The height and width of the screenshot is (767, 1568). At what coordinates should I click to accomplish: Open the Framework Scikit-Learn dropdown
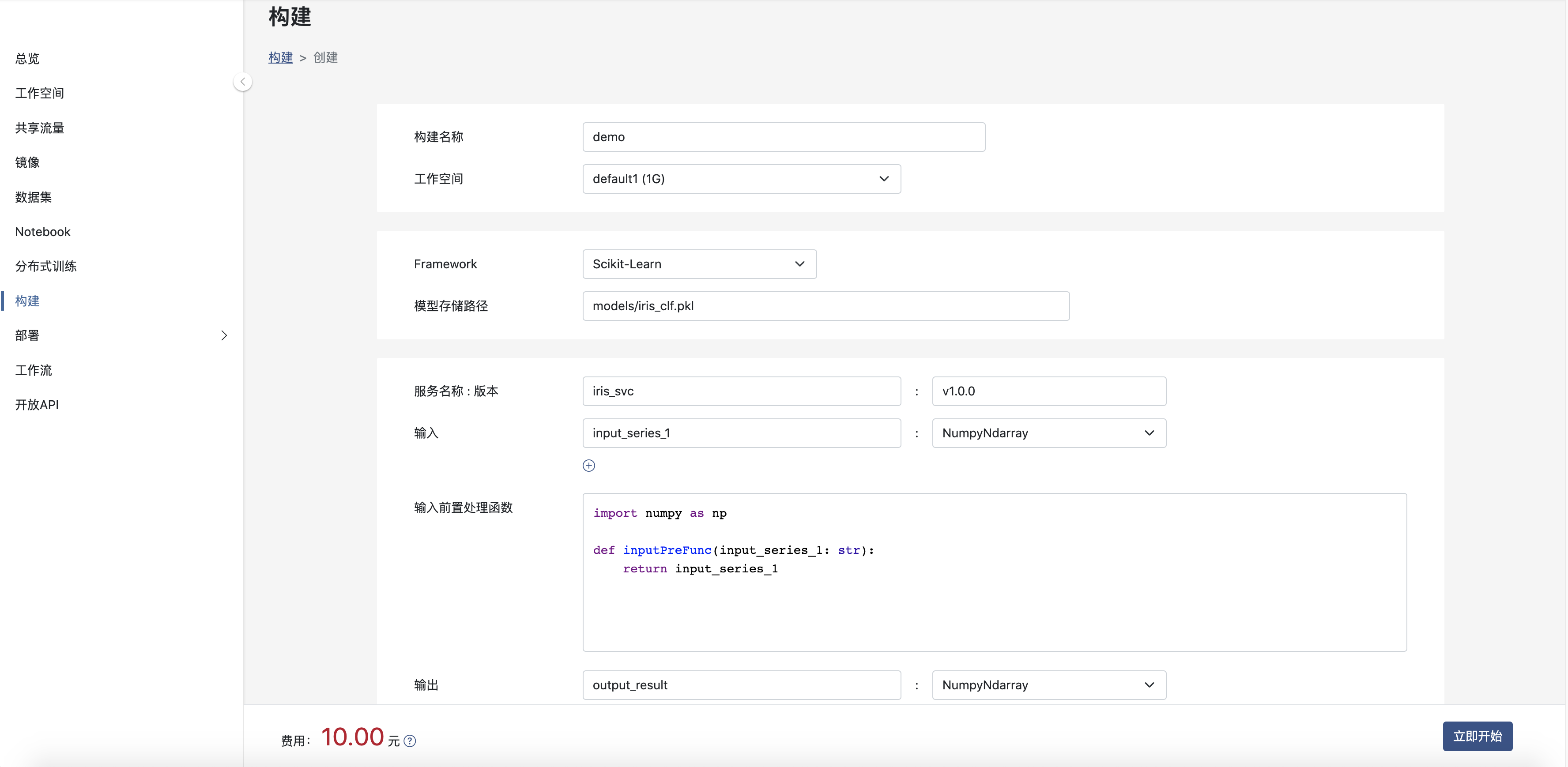(x=699, y=264)
